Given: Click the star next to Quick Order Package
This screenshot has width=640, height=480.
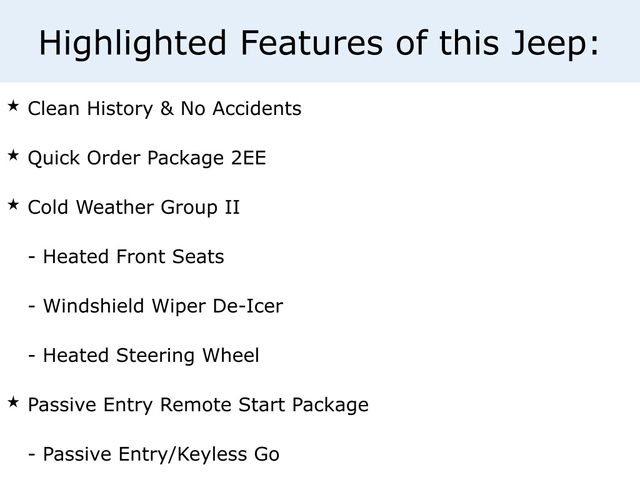Looking at the screenshot, I should (x=13, y=155).
